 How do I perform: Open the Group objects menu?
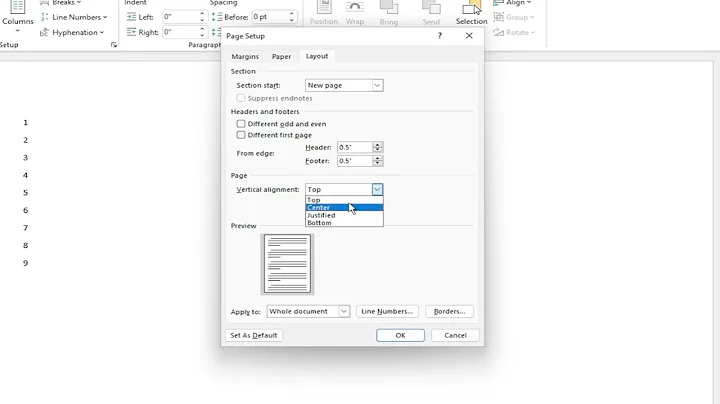tap(514, 17)
